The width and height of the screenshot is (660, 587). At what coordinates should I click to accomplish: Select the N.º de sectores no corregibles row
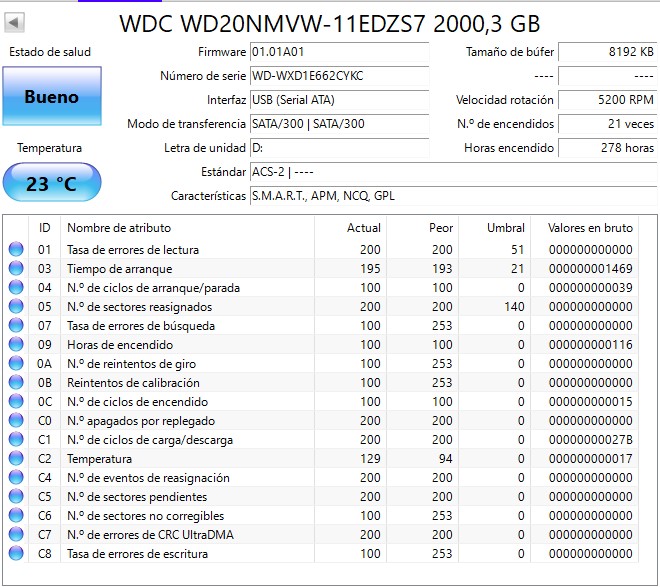(322, 515)
